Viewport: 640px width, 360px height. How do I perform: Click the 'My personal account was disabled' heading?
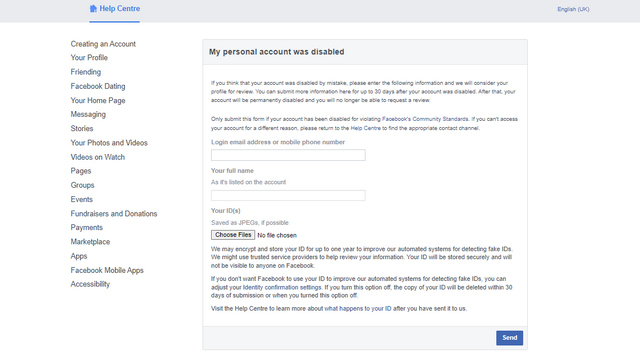(x=277, y=52)
